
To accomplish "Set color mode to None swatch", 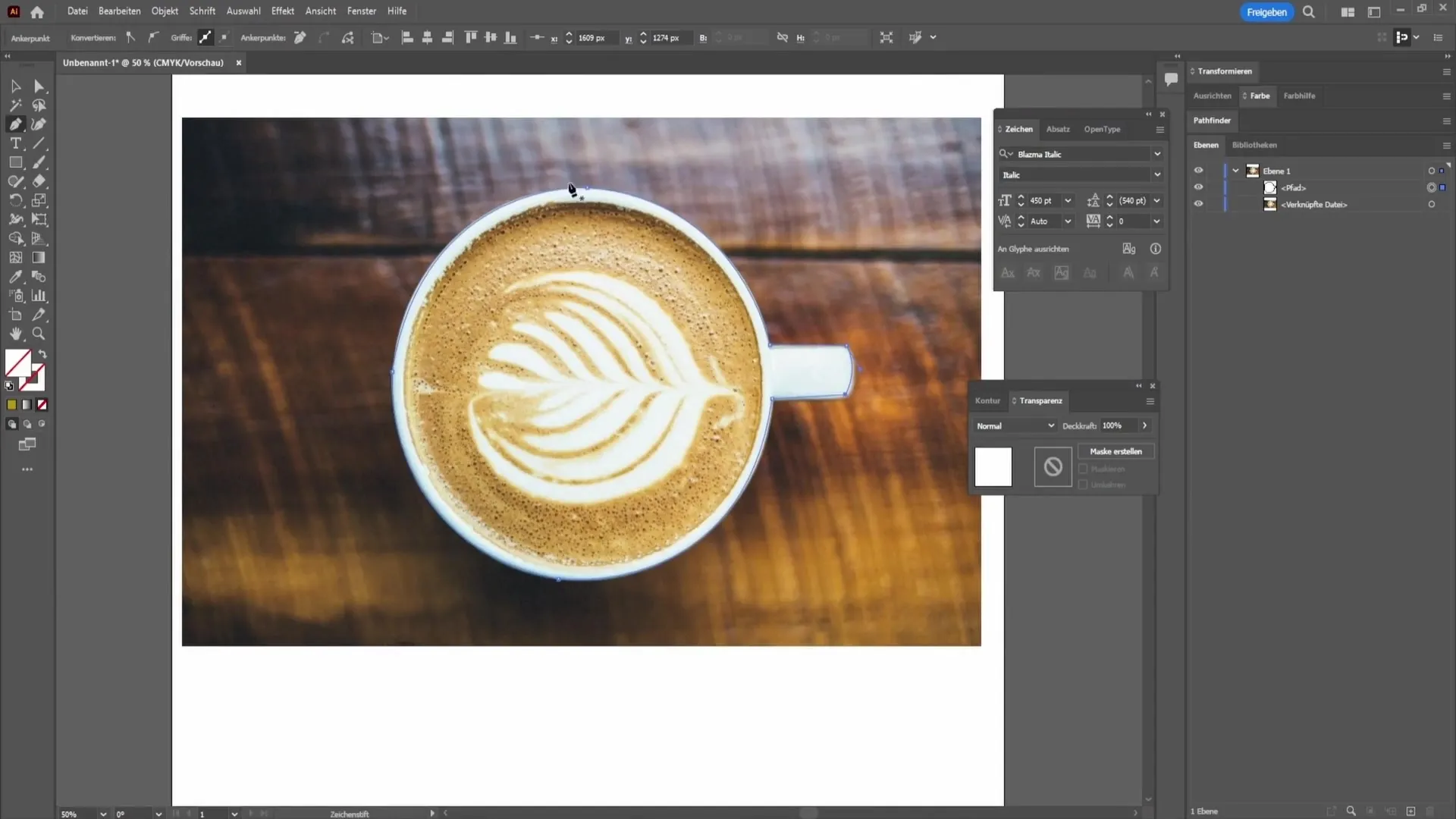I will (x=42, y=405).
